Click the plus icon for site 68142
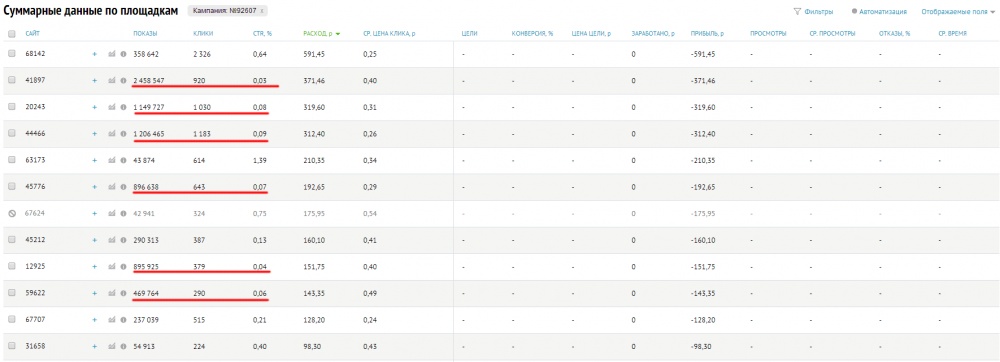This screenshot has width=1000, height=362. 94,54
